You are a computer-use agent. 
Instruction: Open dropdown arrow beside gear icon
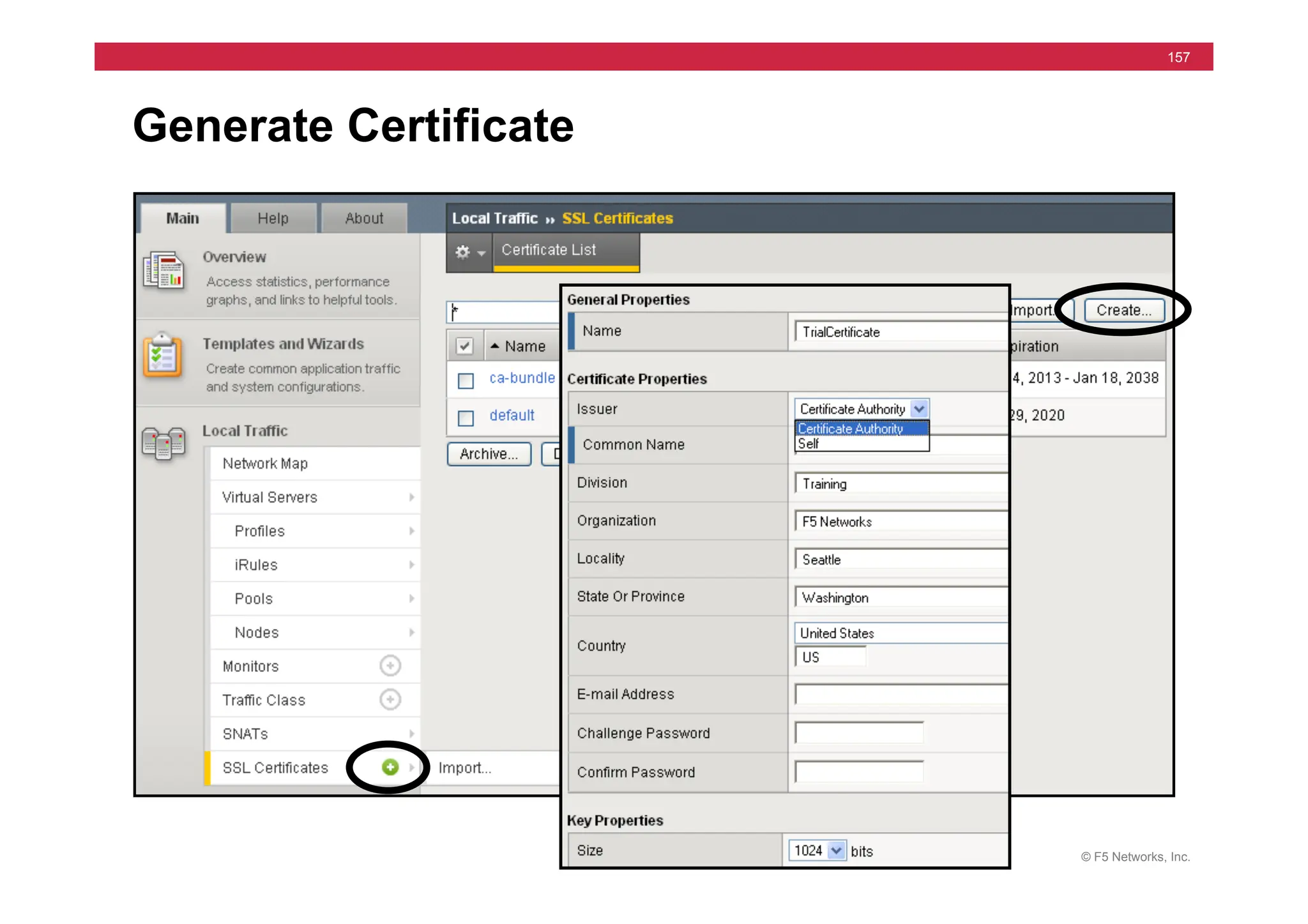point(482,253)
